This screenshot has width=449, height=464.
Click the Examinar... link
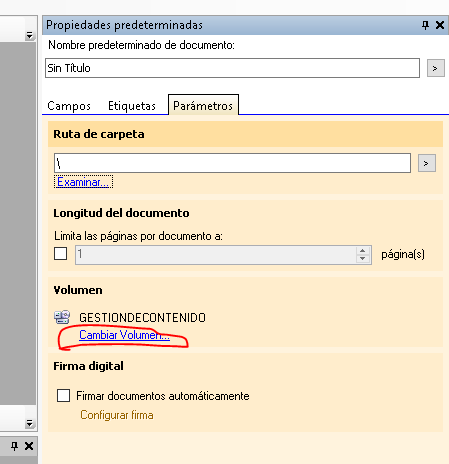click(x=83, y=182)
